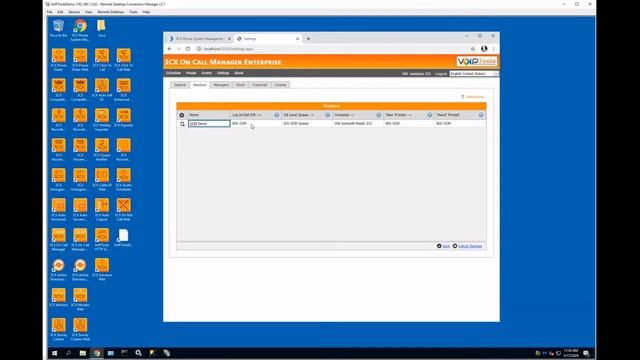Open the notification center icon in system tray
The height and width of the screenshot is (360, 640).
(587, 353)
